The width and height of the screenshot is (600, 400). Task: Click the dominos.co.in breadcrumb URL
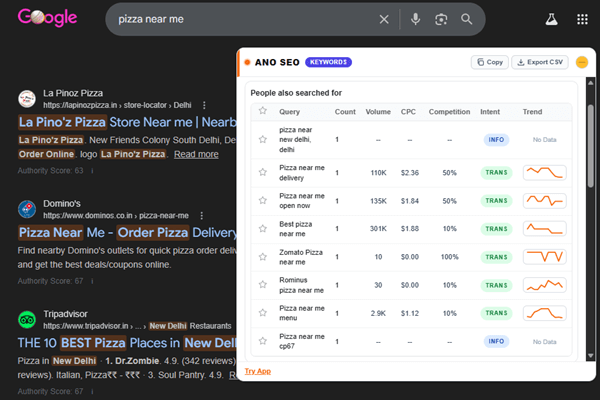click(116, 216)
